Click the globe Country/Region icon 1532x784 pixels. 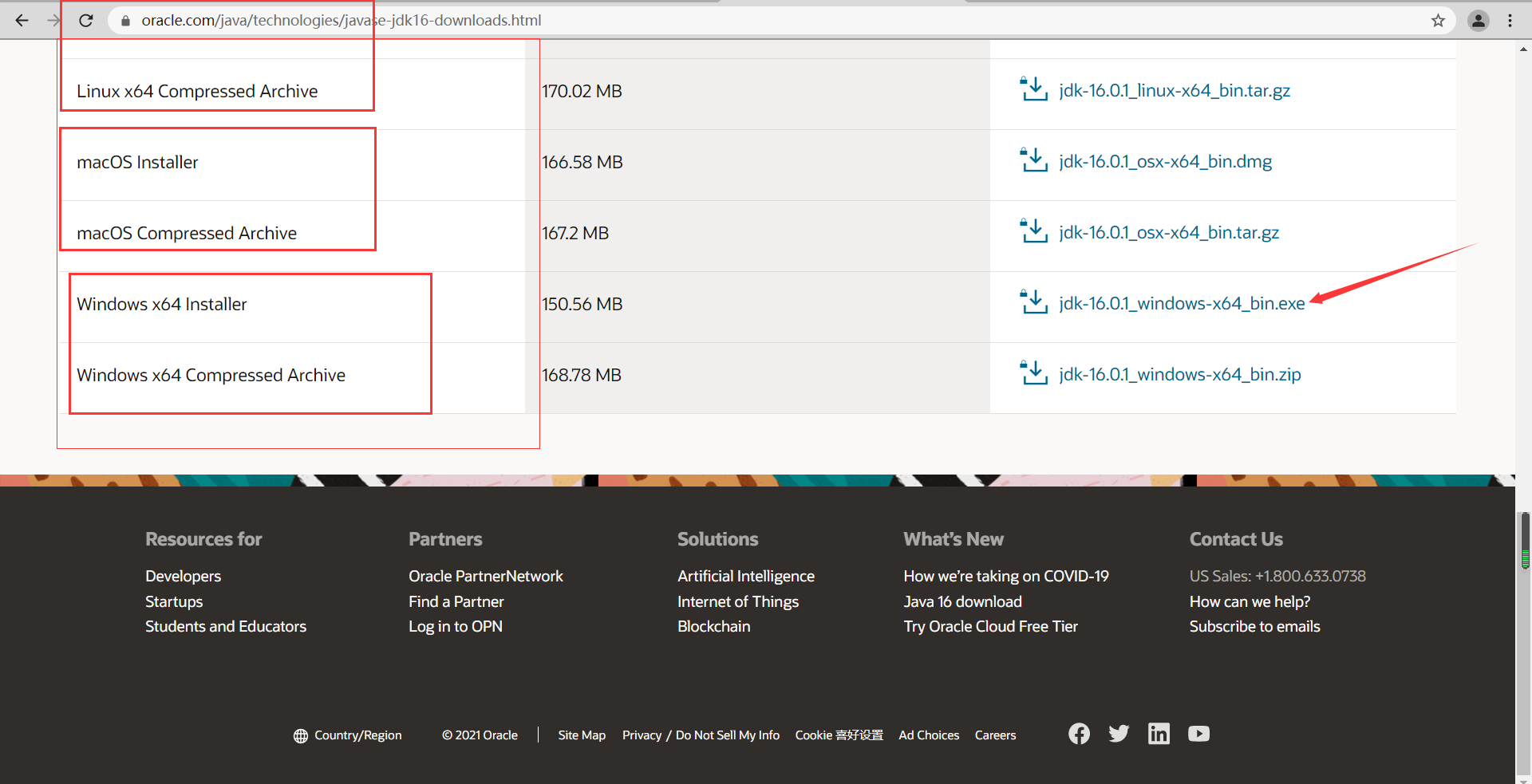click(300, 736)
